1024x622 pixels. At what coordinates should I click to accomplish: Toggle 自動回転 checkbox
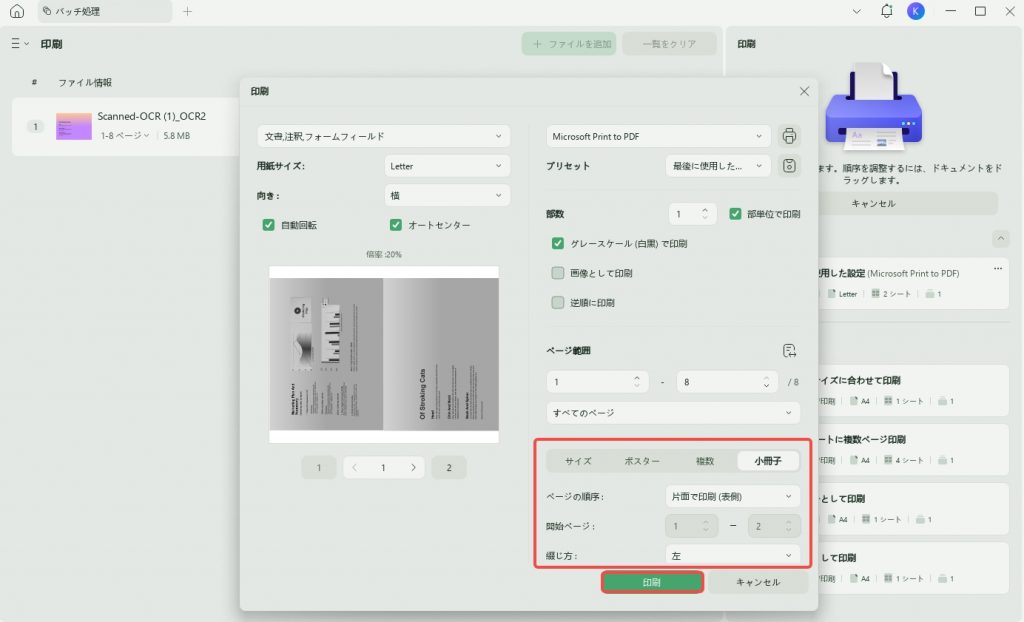pos(268,225)
